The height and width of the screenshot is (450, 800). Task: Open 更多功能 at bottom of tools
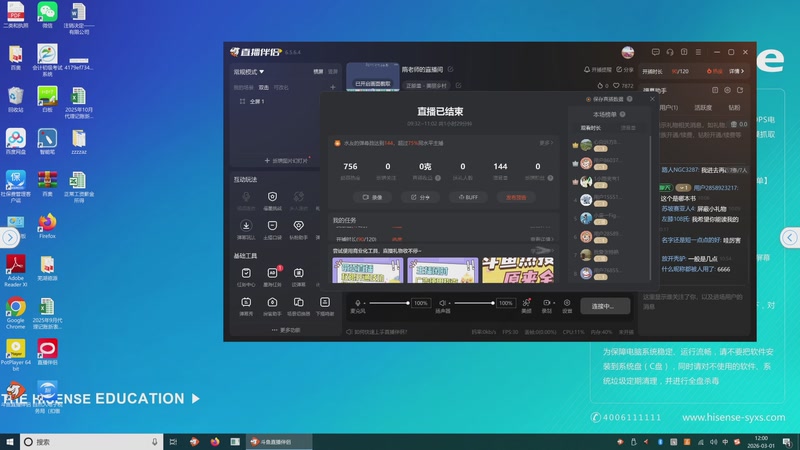(x=286, y=330)
